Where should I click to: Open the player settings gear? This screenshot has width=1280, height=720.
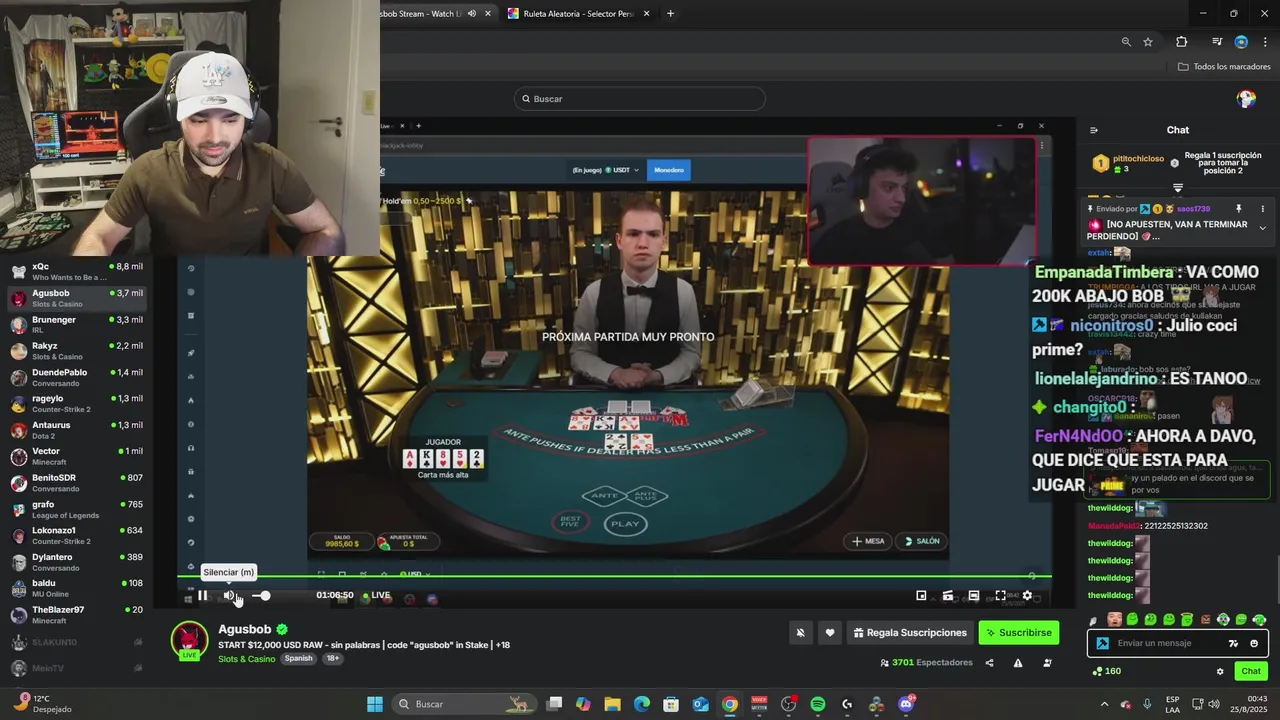[x=1026, y=596]
